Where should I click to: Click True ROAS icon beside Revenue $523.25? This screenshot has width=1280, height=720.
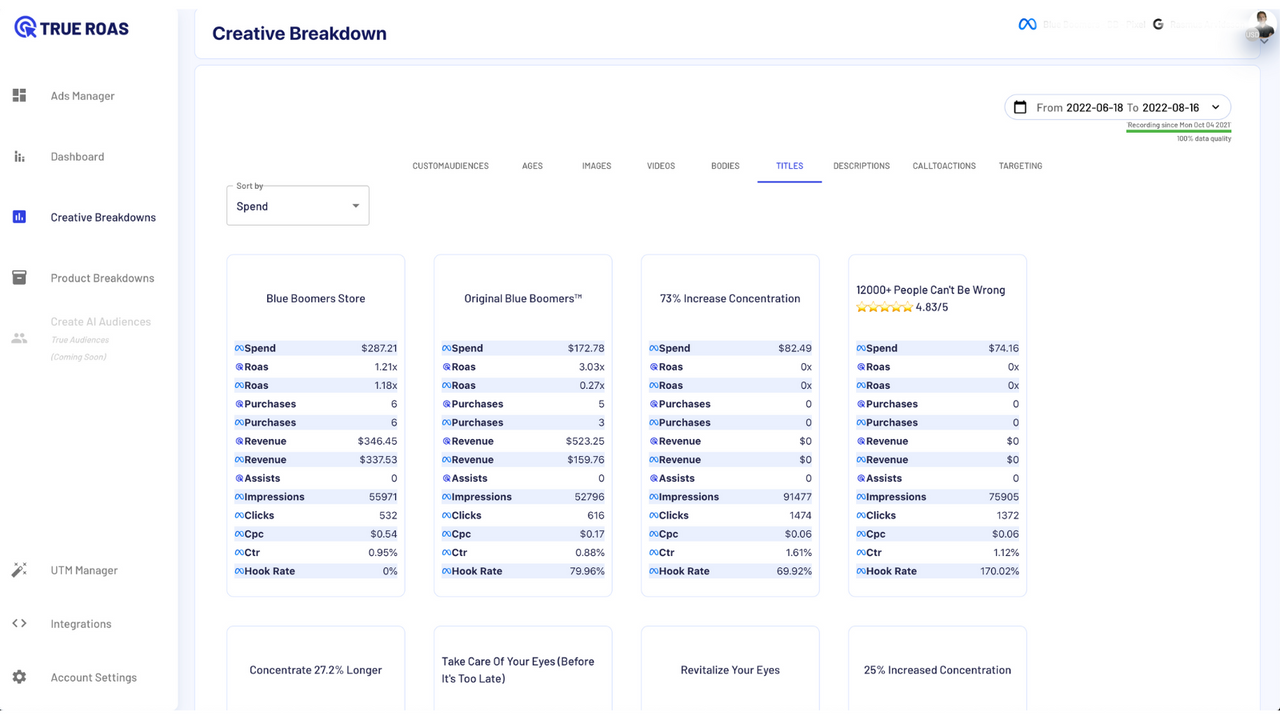[x=447, y=441]
